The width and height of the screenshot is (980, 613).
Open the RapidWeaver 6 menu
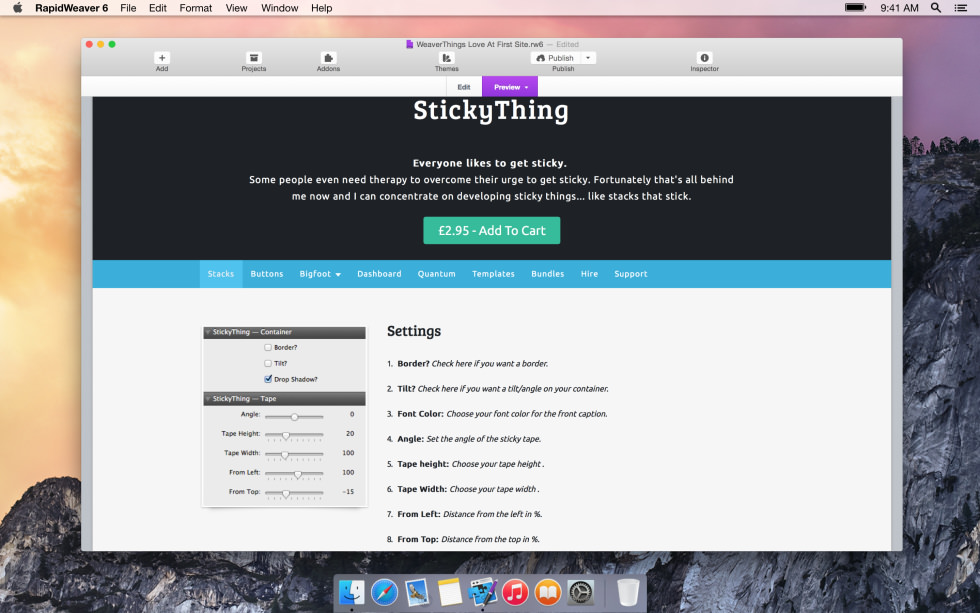point(71,8)
